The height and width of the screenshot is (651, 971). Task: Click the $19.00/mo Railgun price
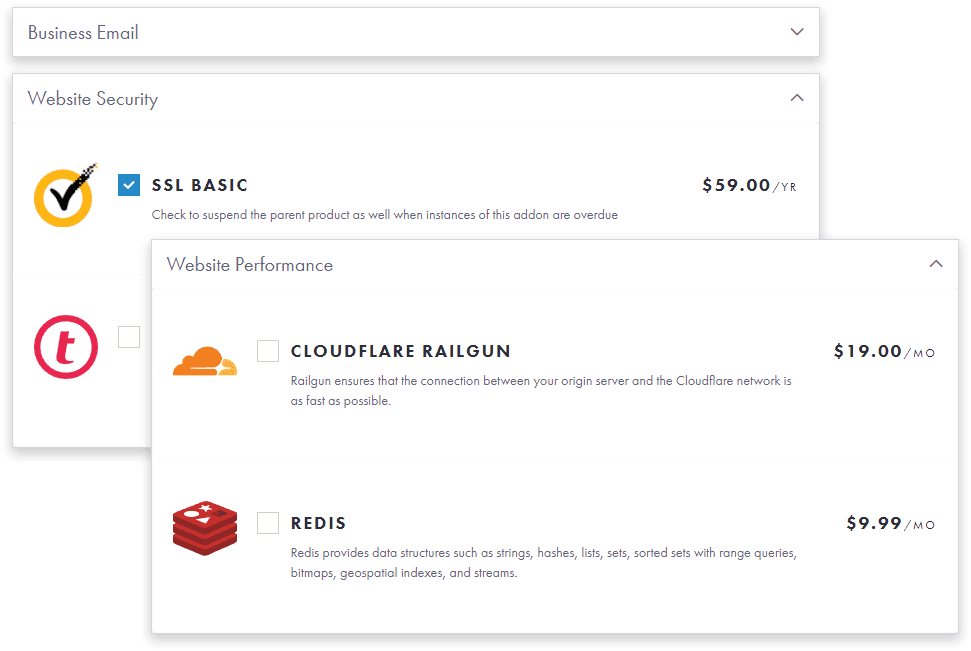click(x=884, y=351)
